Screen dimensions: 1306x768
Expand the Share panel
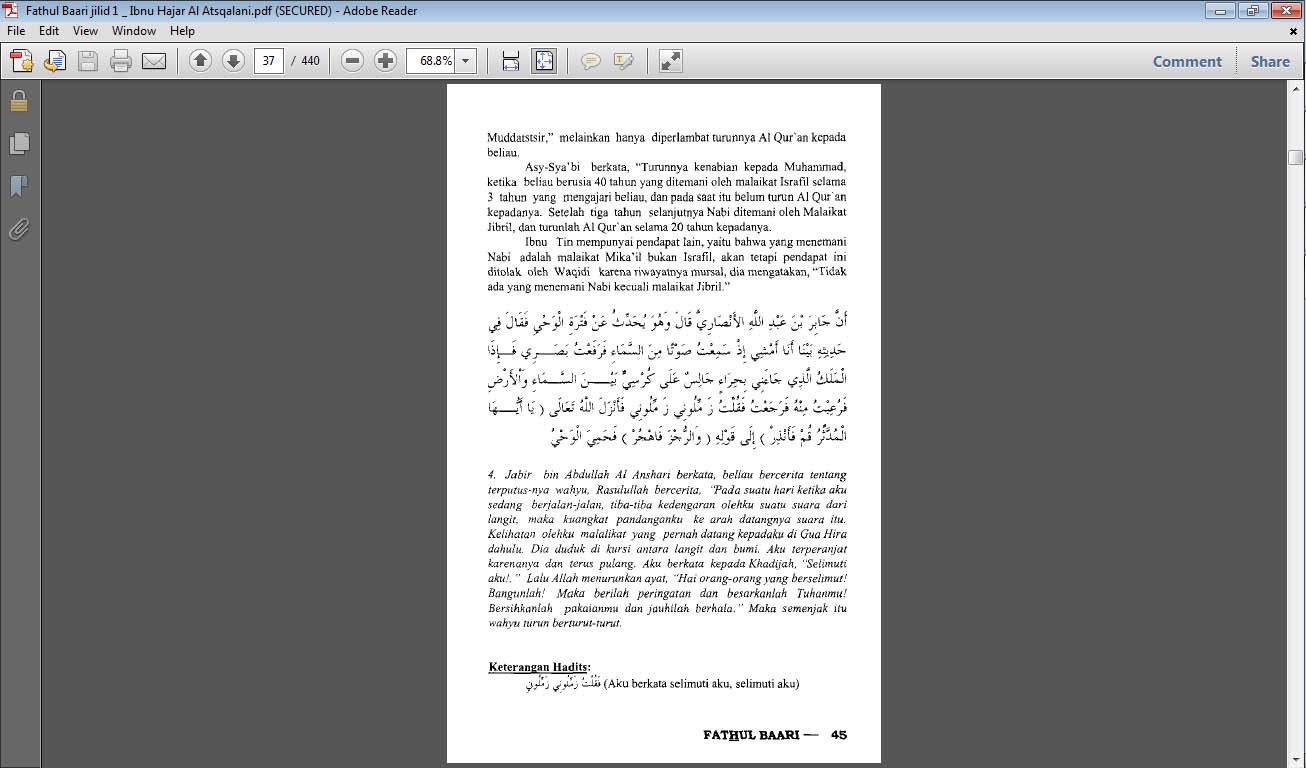coord(1269,61)
